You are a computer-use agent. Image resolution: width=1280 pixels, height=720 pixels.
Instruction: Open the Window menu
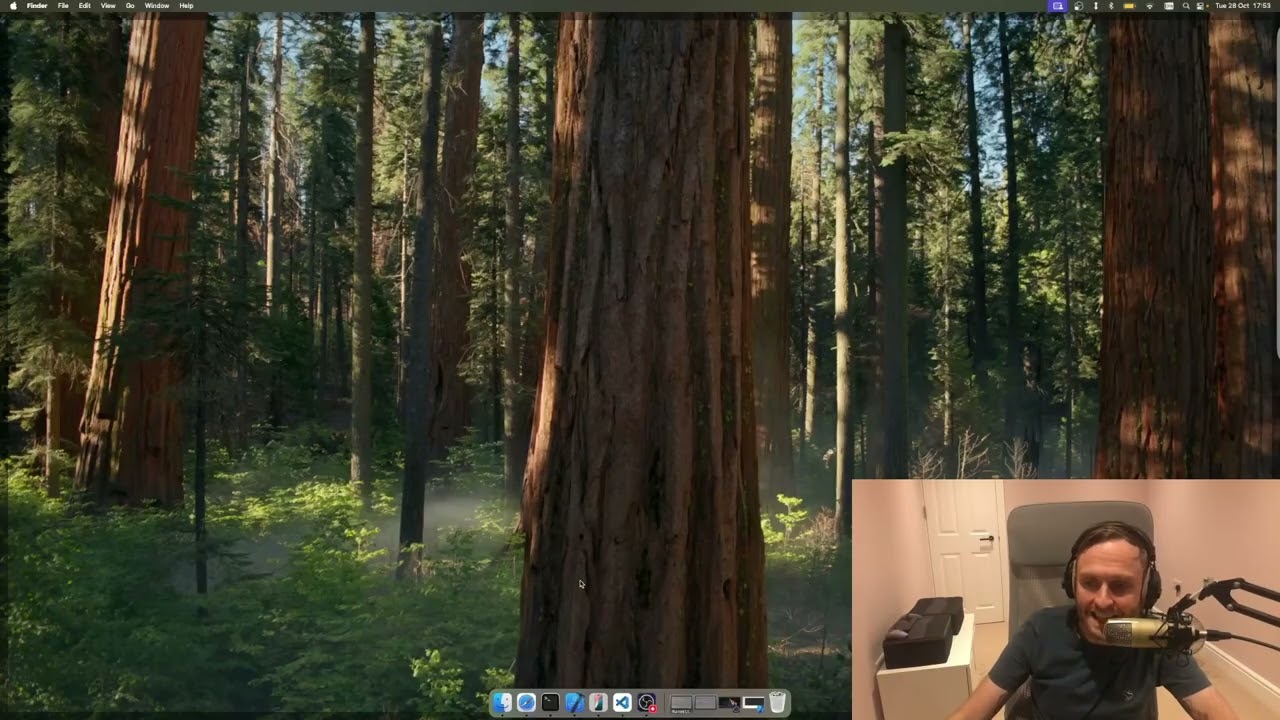[x=157, y=5]
